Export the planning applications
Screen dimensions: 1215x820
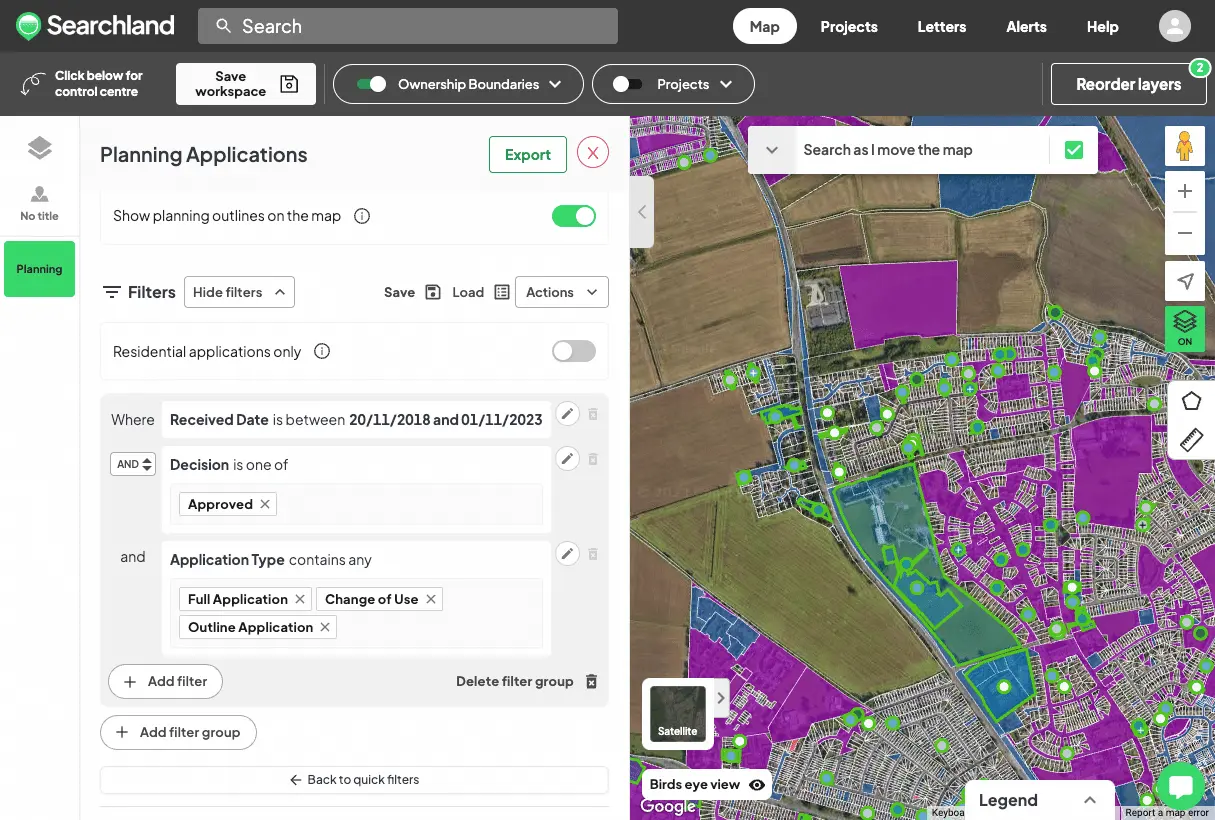coord(527,155)
